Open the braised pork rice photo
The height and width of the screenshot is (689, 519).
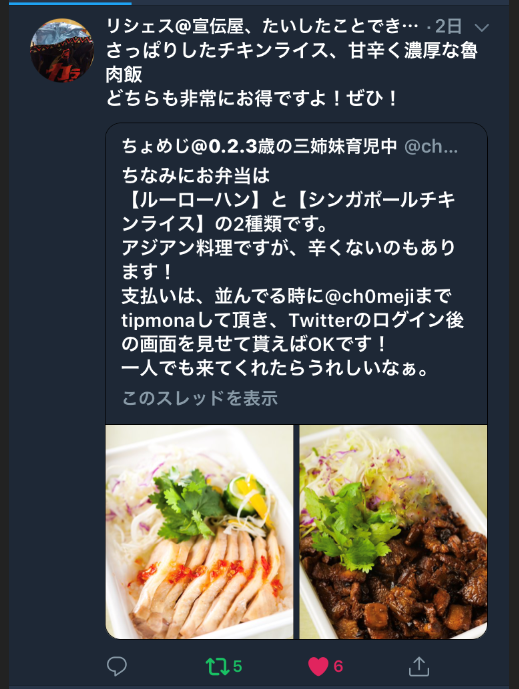point(393,532)
